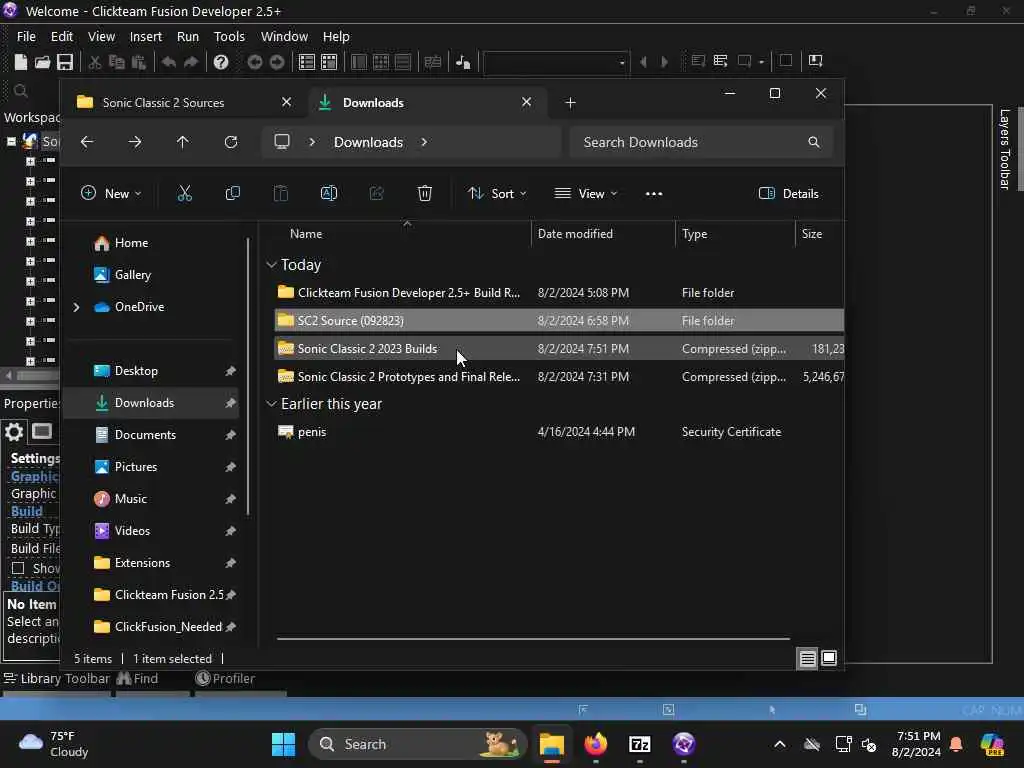Open Fusion toolbar frame combo box
1024x768 pixels.
(556, 62)
